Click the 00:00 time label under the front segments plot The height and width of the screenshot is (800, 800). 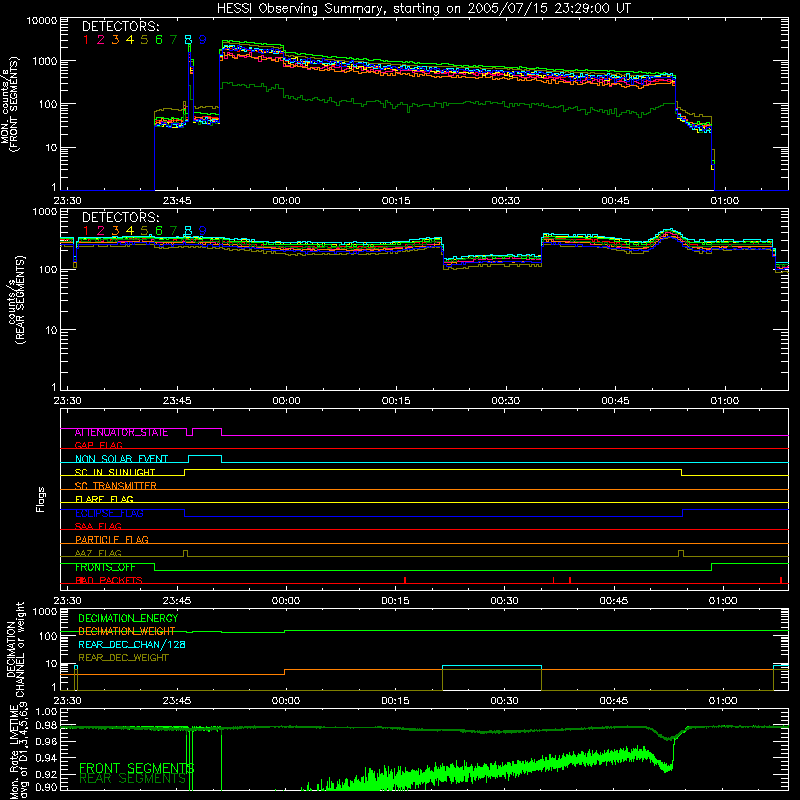(286, 201)
